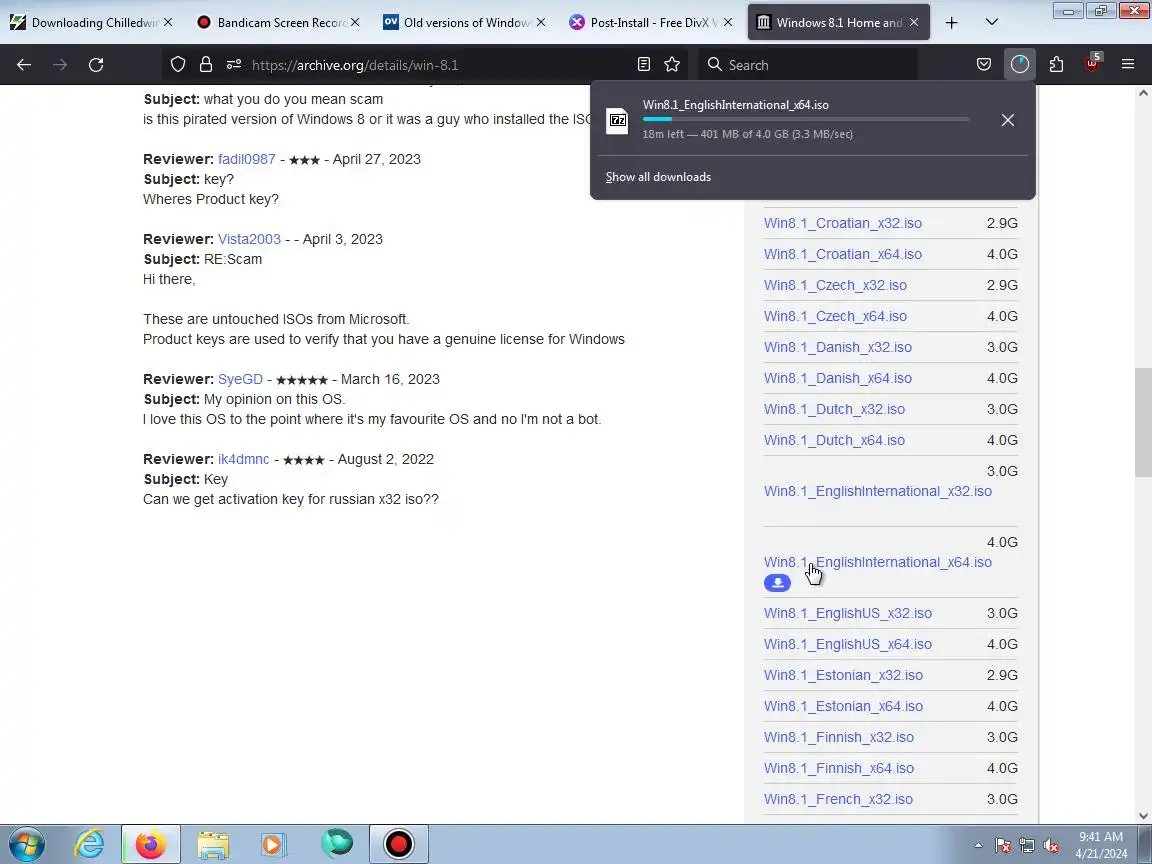Screen dimensions: 1152x864
Task: Download Win8.1_EnglishUS_x32.iso
Action: coord(848,613)
